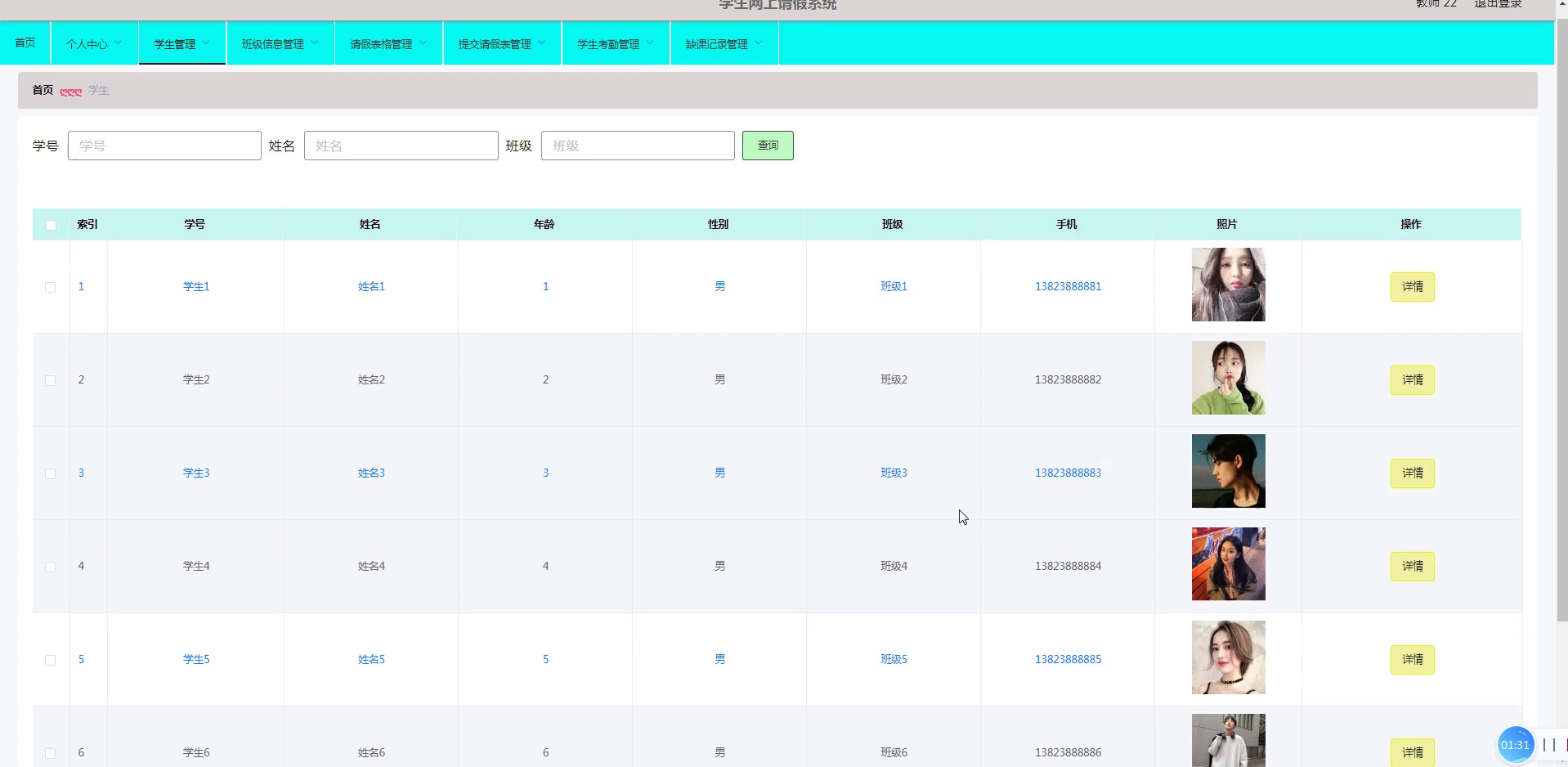
Task: Click the 姓名 column header
Action: pyautogui.click(x=370, y=224)
